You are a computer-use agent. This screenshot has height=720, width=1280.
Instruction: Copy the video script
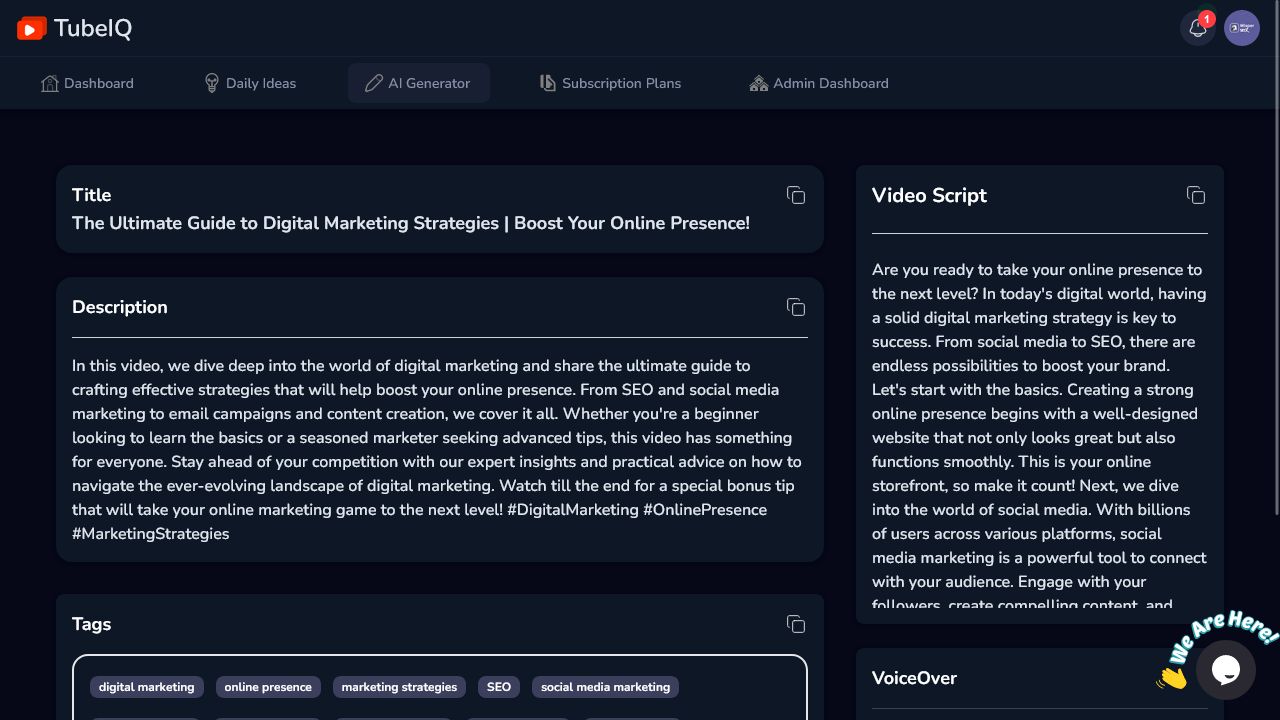click(x=1196, y=195)
